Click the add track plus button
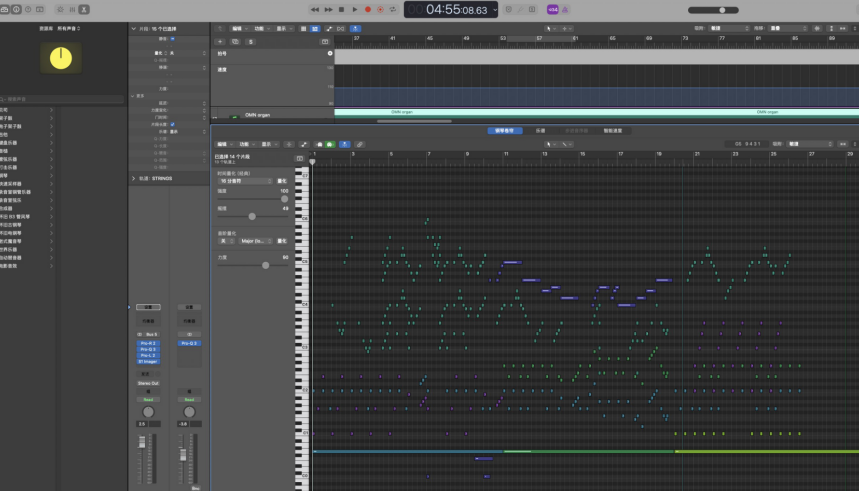Image resolution: width=859 pixels, height=491 pixels. pyautogui.click(x=221, y=41)
